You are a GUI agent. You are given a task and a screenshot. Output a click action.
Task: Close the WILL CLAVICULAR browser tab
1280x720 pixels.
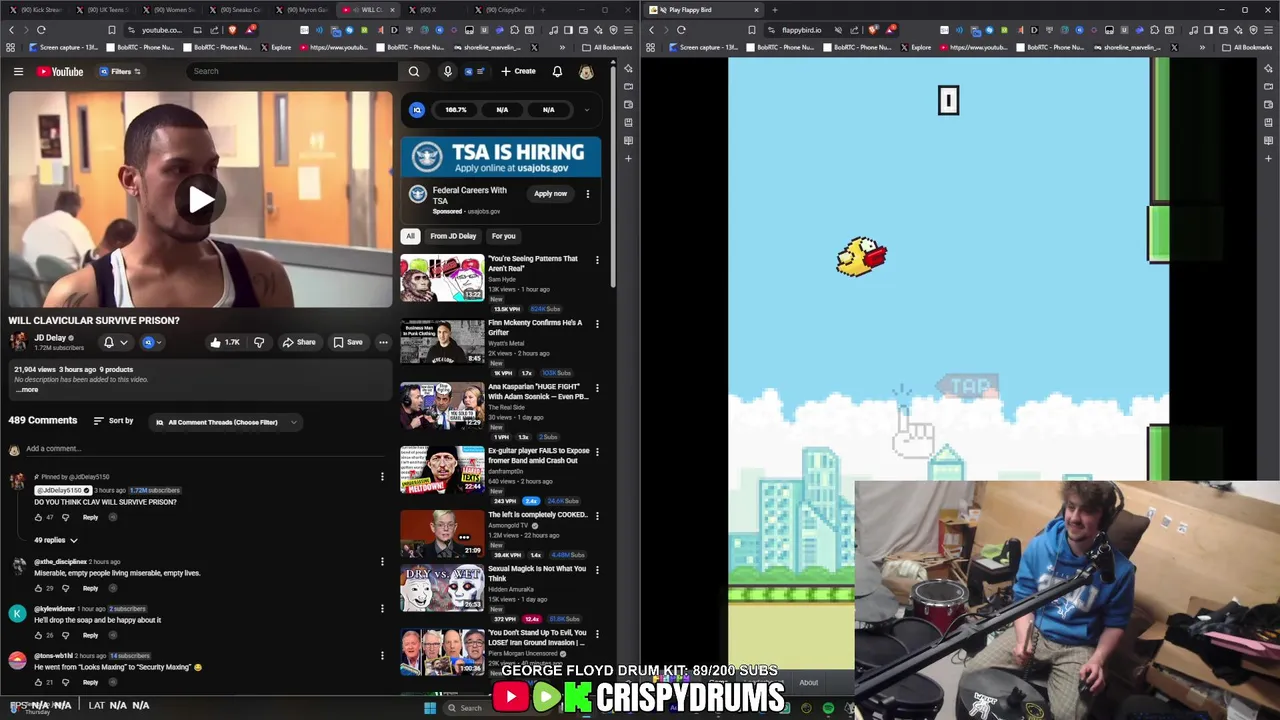click(391, 10)
